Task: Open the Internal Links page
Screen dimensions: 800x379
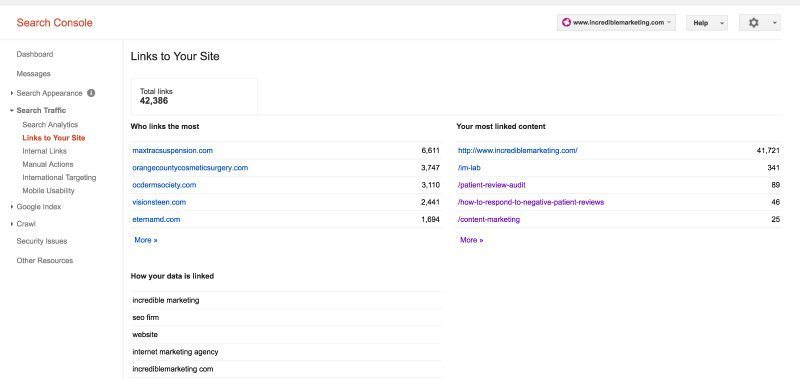Action: click(x=44, y=151)
